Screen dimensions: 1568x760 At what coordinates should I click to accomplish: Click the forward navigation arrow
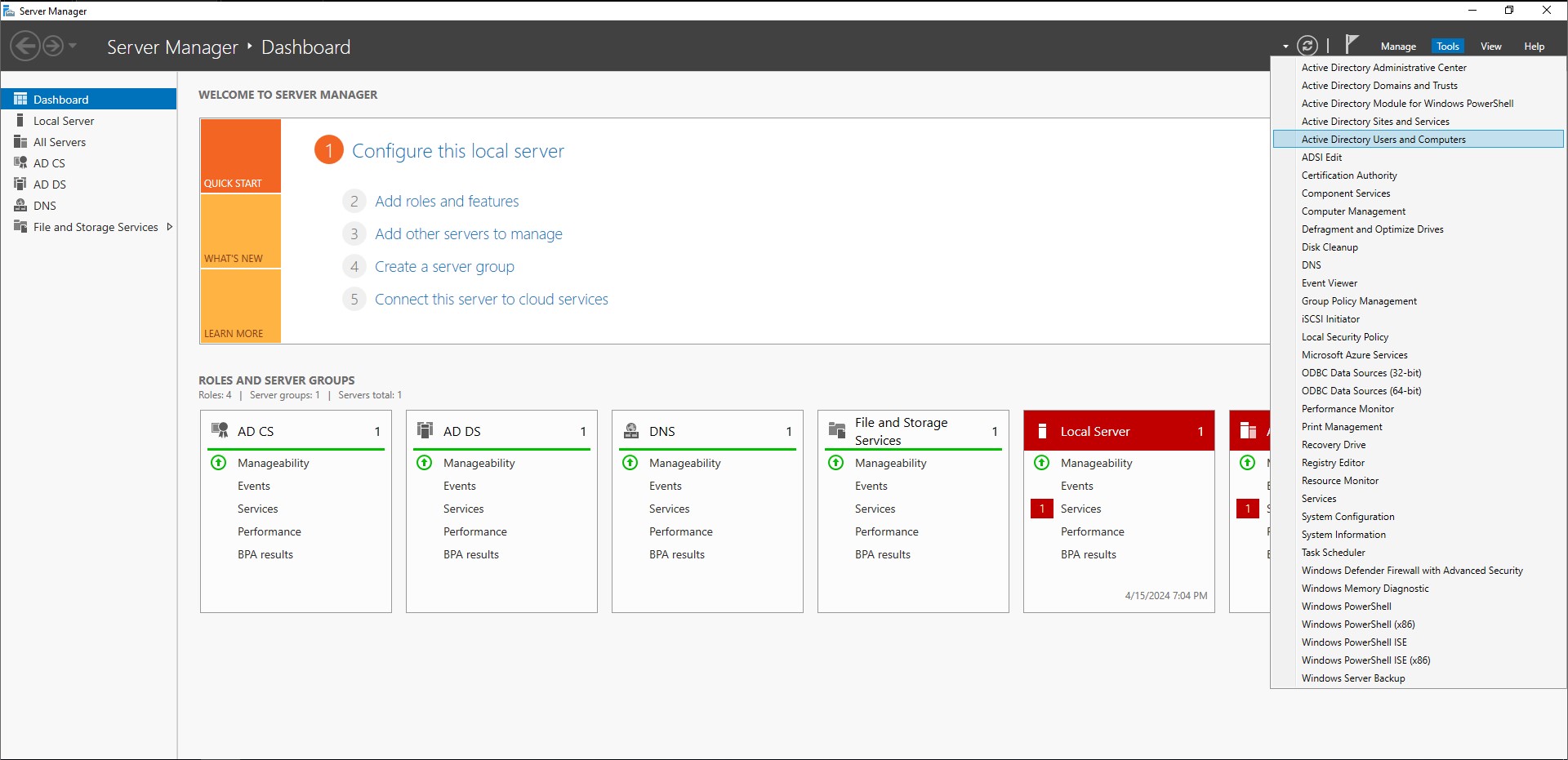coord(53,46)
